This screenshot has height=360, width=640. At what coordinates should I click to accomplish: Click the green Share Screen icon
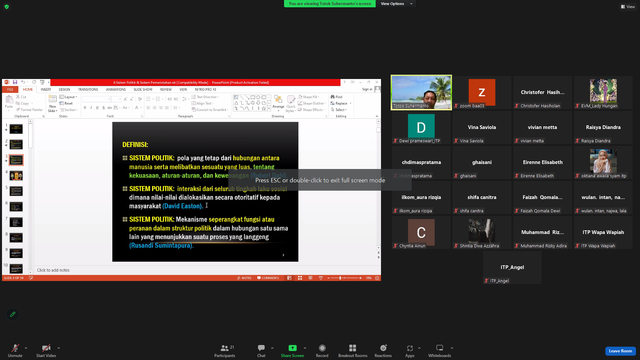(x=292, y=348)
